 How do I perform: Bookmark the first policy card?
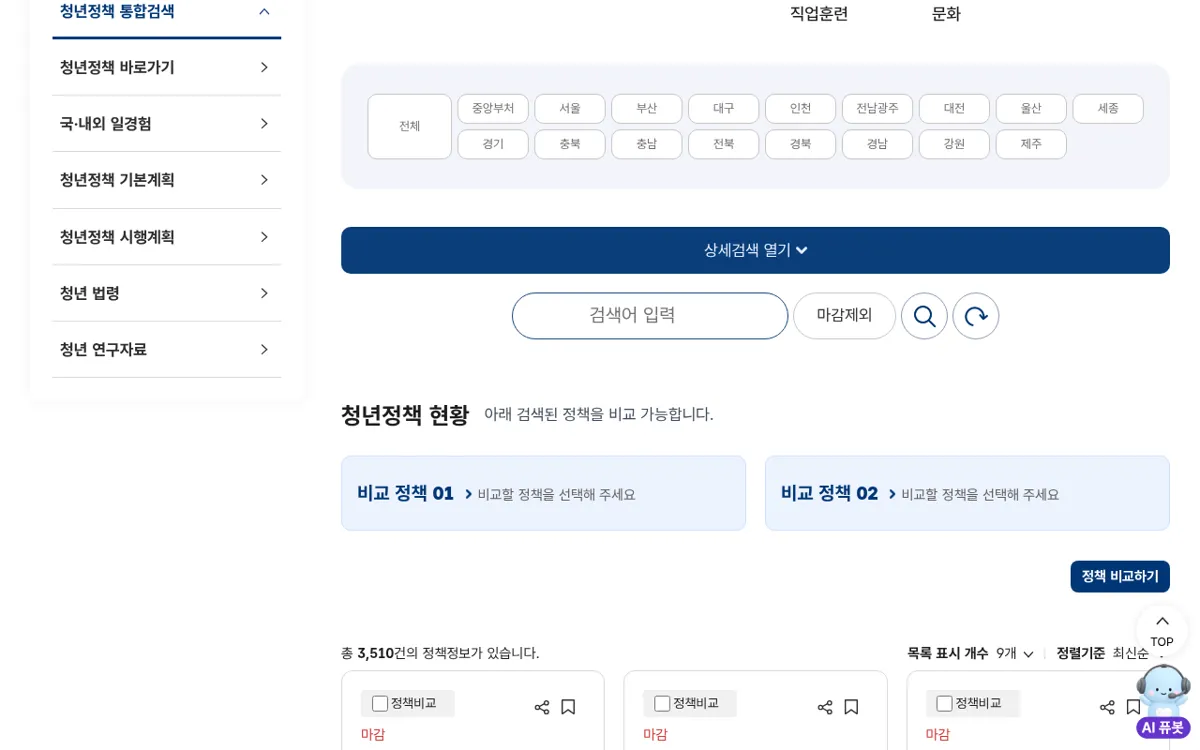568,707
